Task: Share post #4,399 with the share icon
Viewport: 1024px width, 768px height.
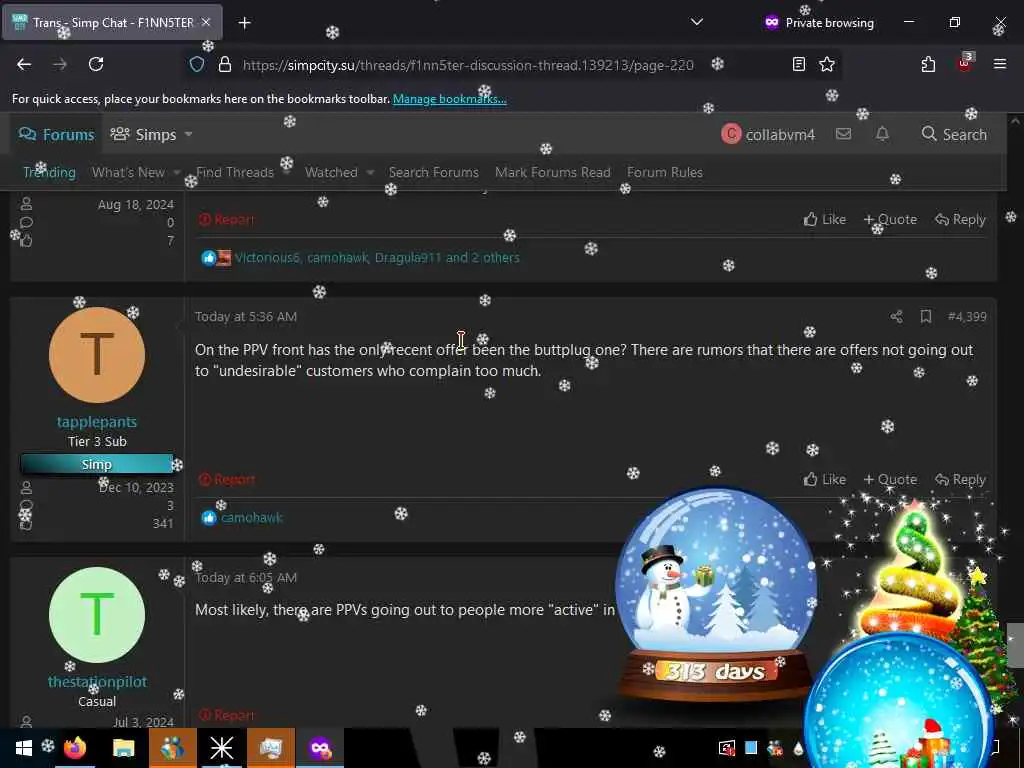Action: [896, 317]
